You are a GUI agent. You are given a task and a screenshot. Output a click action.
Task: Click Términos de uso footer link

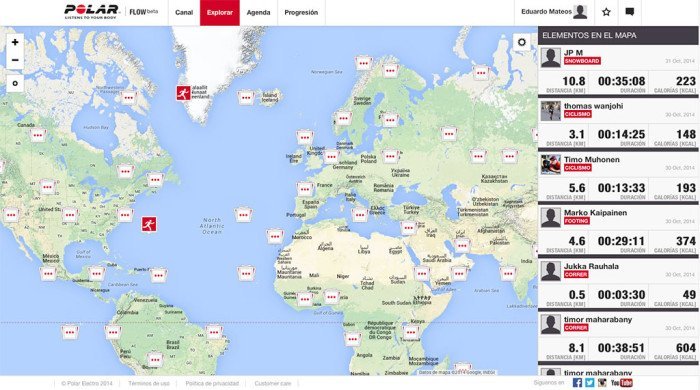coord(149,383)
